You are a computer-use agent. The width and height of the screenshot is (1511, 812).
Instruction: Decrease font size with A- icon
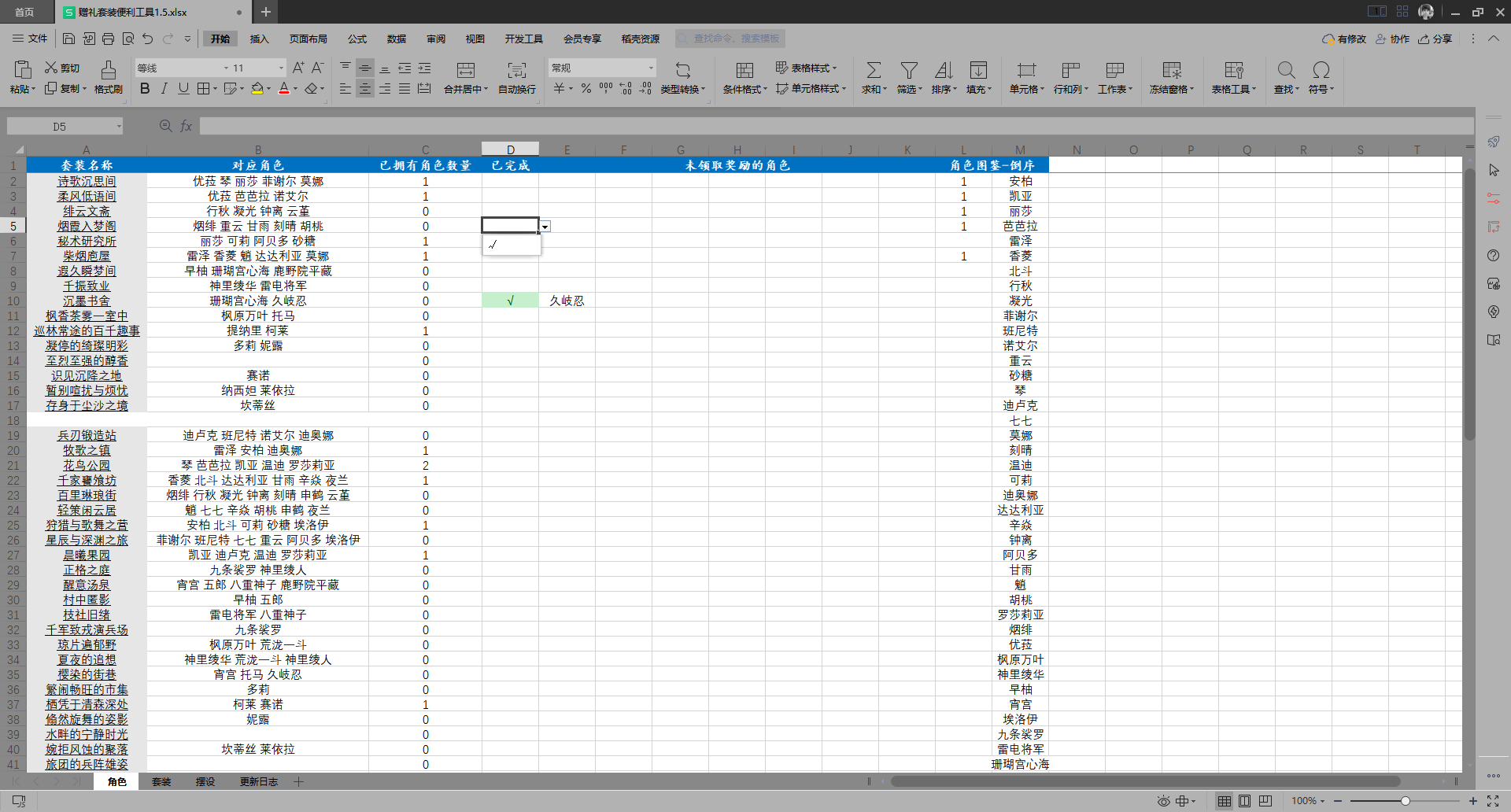(x=317, y=68)
